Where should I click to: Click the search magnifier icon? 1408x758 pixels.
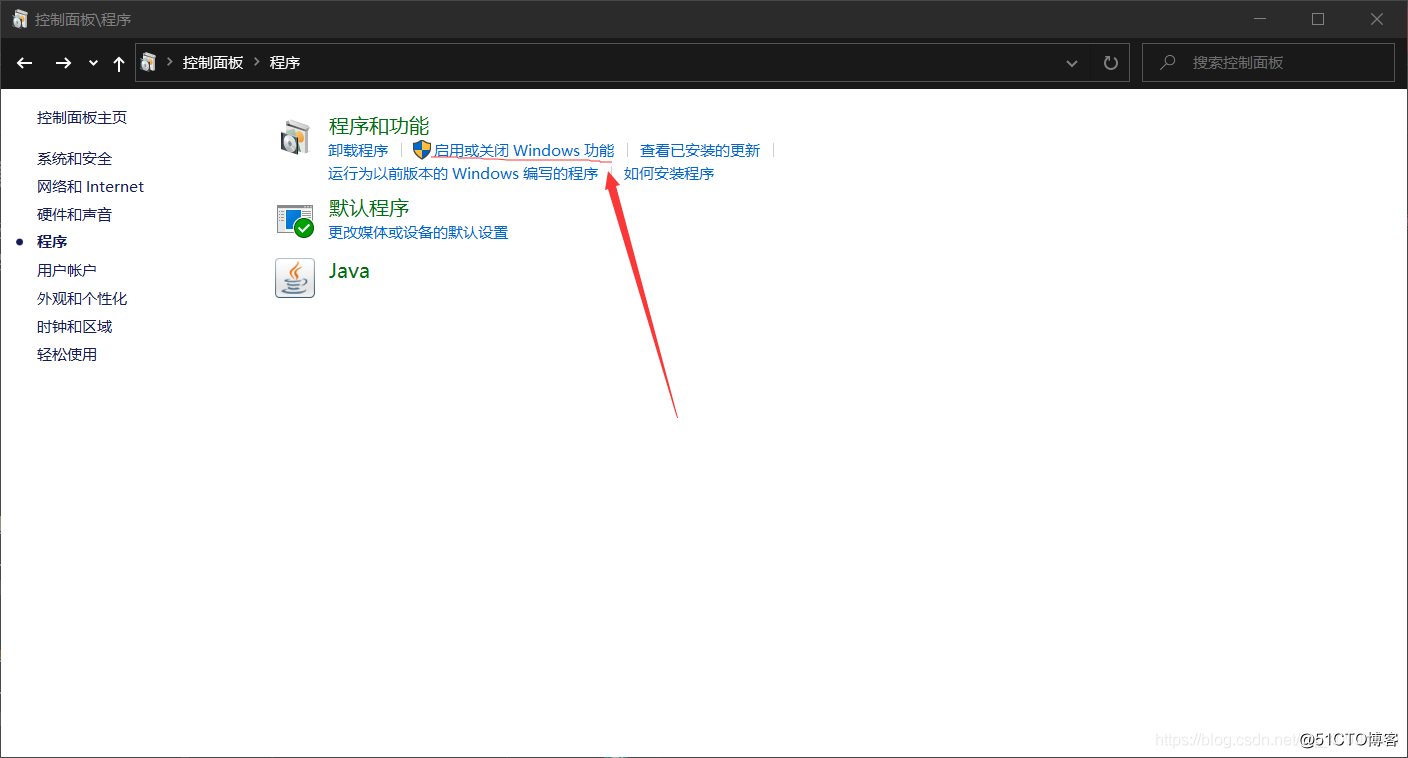(1167, 62)
